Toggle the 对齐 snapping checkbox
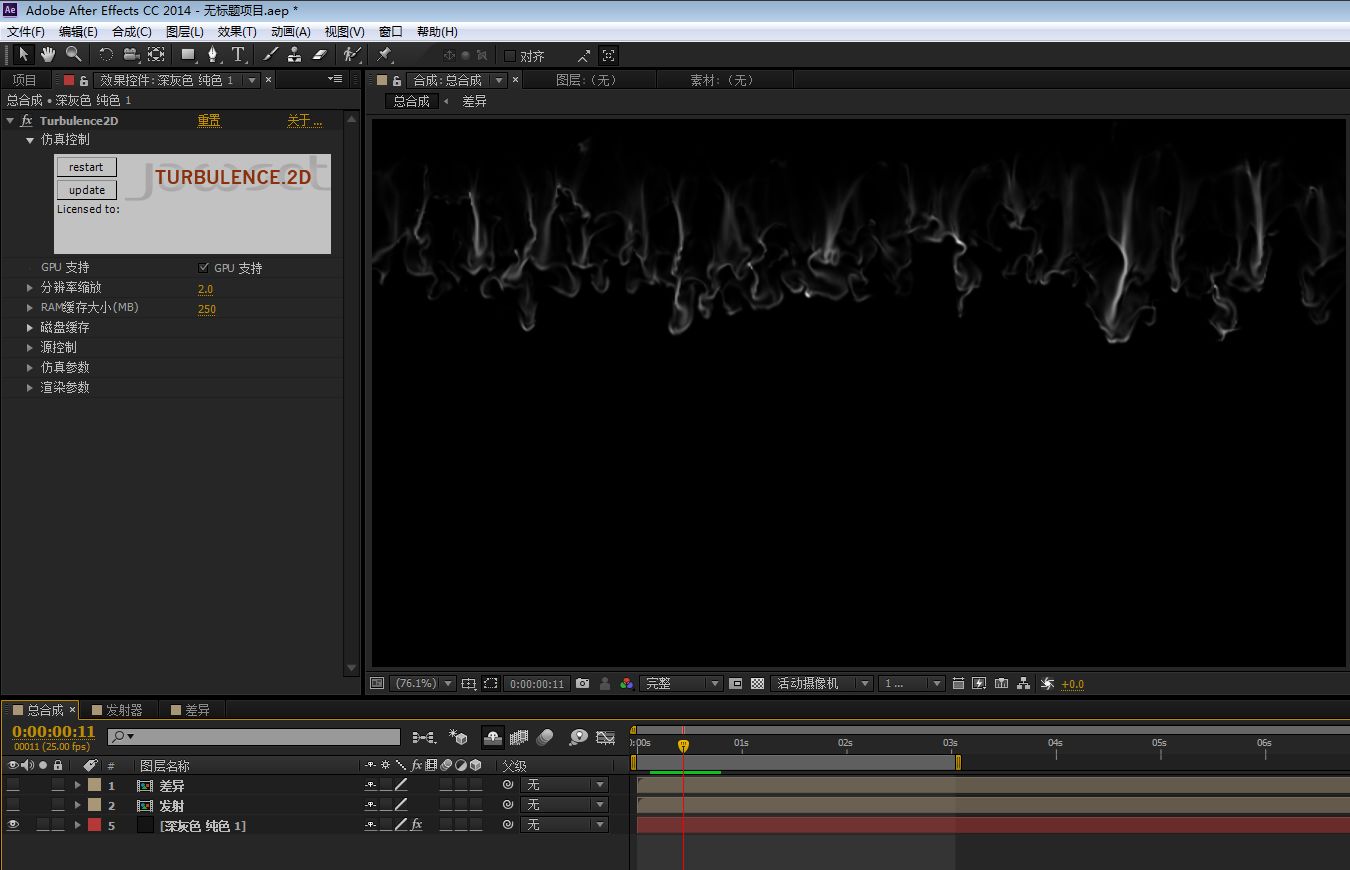 510,56
